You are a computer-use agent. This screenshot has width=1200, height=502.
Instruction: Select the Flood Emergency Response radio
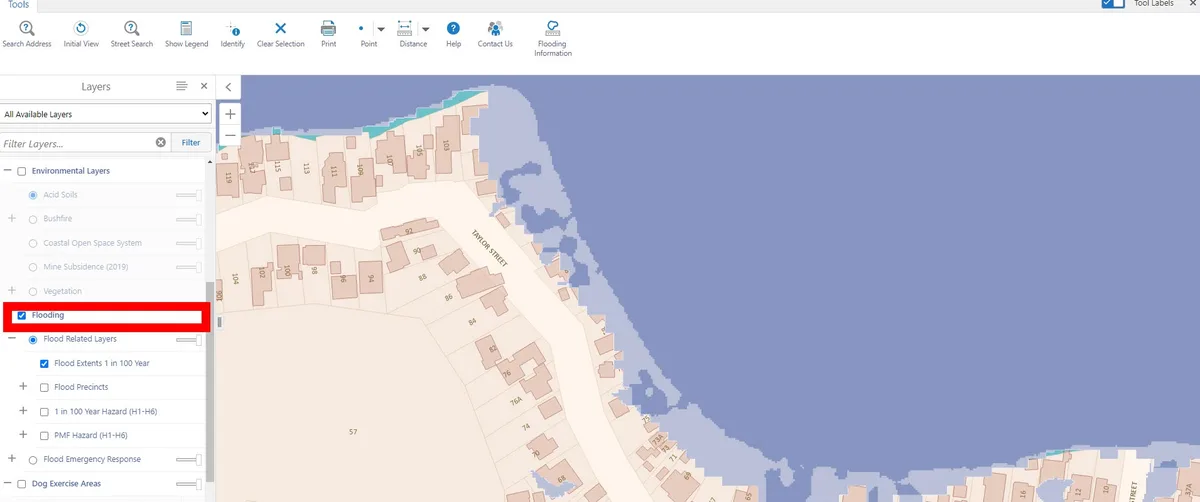pos(33,459)
